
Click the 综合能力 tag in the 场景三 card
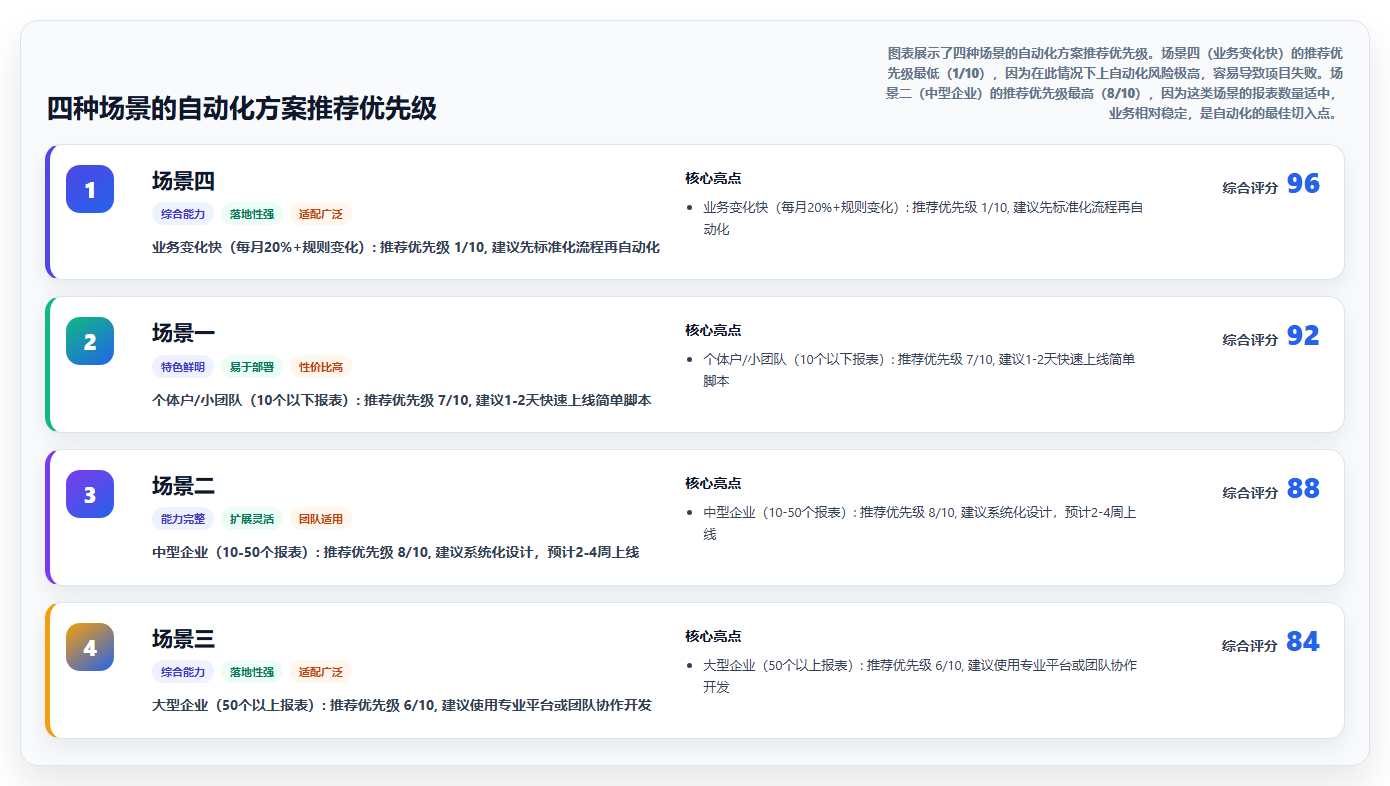tap(183, 672)
